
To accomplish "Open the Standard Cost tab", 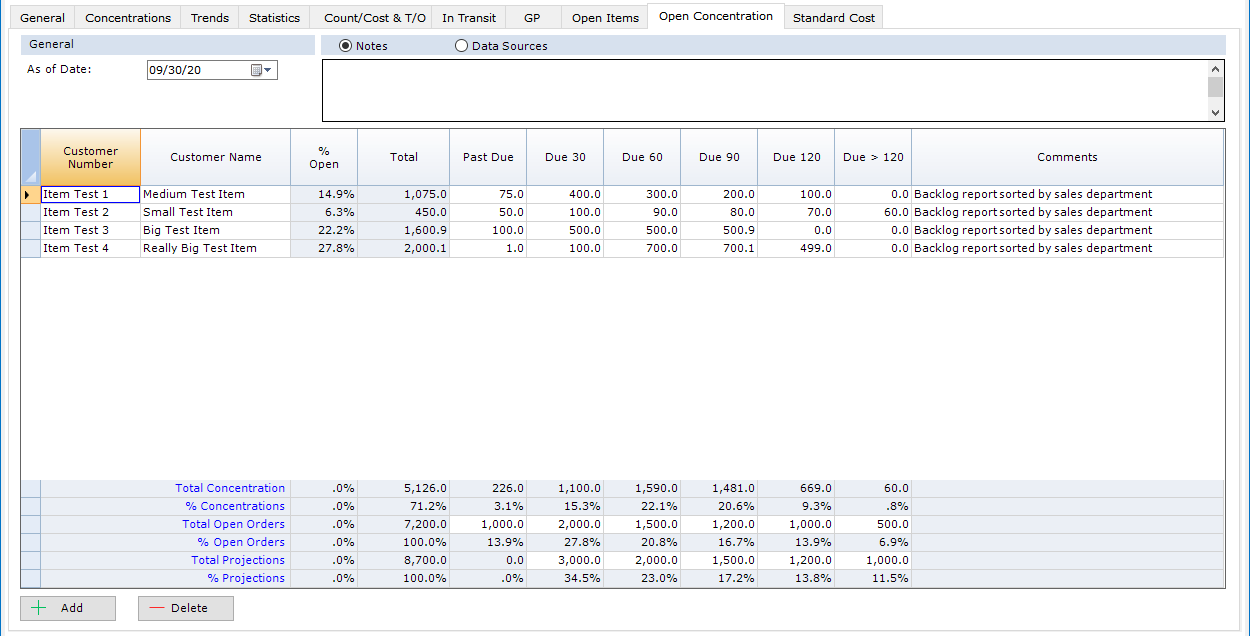I will [833, 16].
